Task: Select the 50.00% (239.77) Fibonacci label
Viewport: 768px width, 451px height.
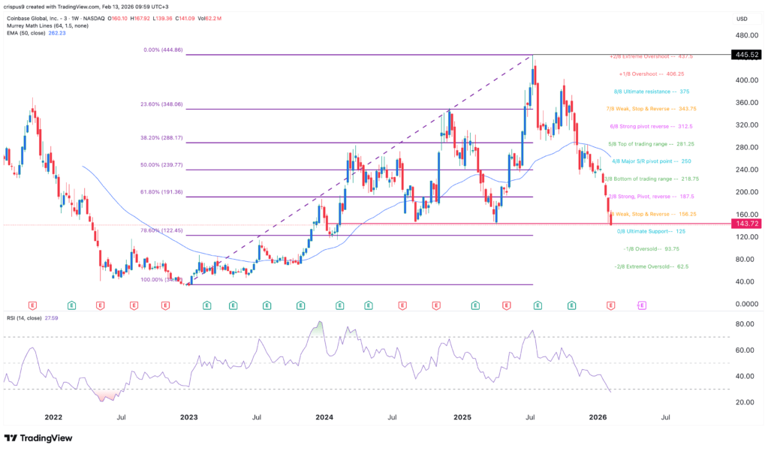Action: point(162,166)
